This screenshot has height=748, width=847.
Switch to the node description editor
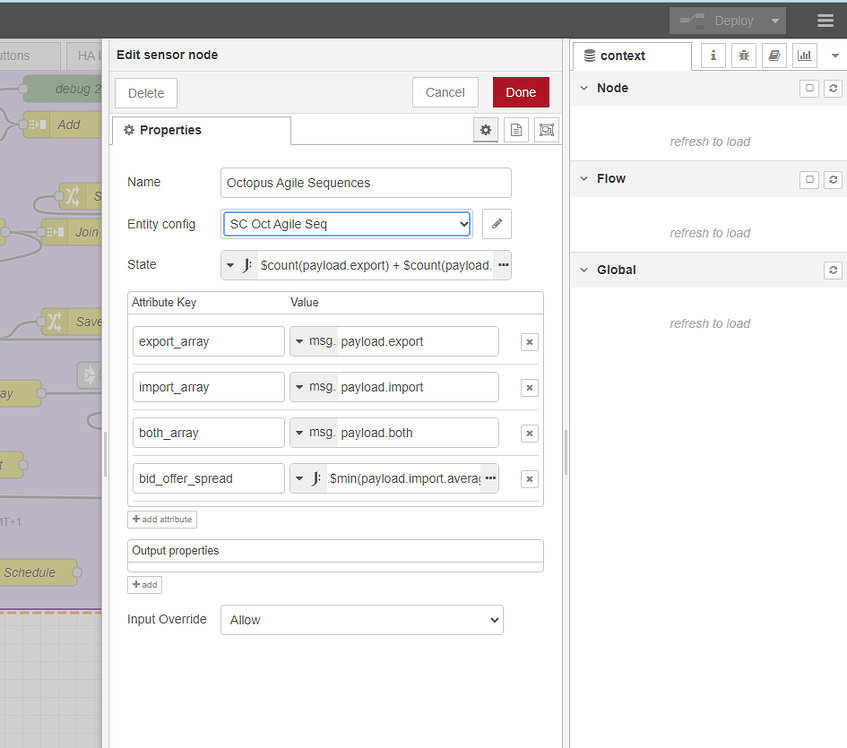coord(516,129)
